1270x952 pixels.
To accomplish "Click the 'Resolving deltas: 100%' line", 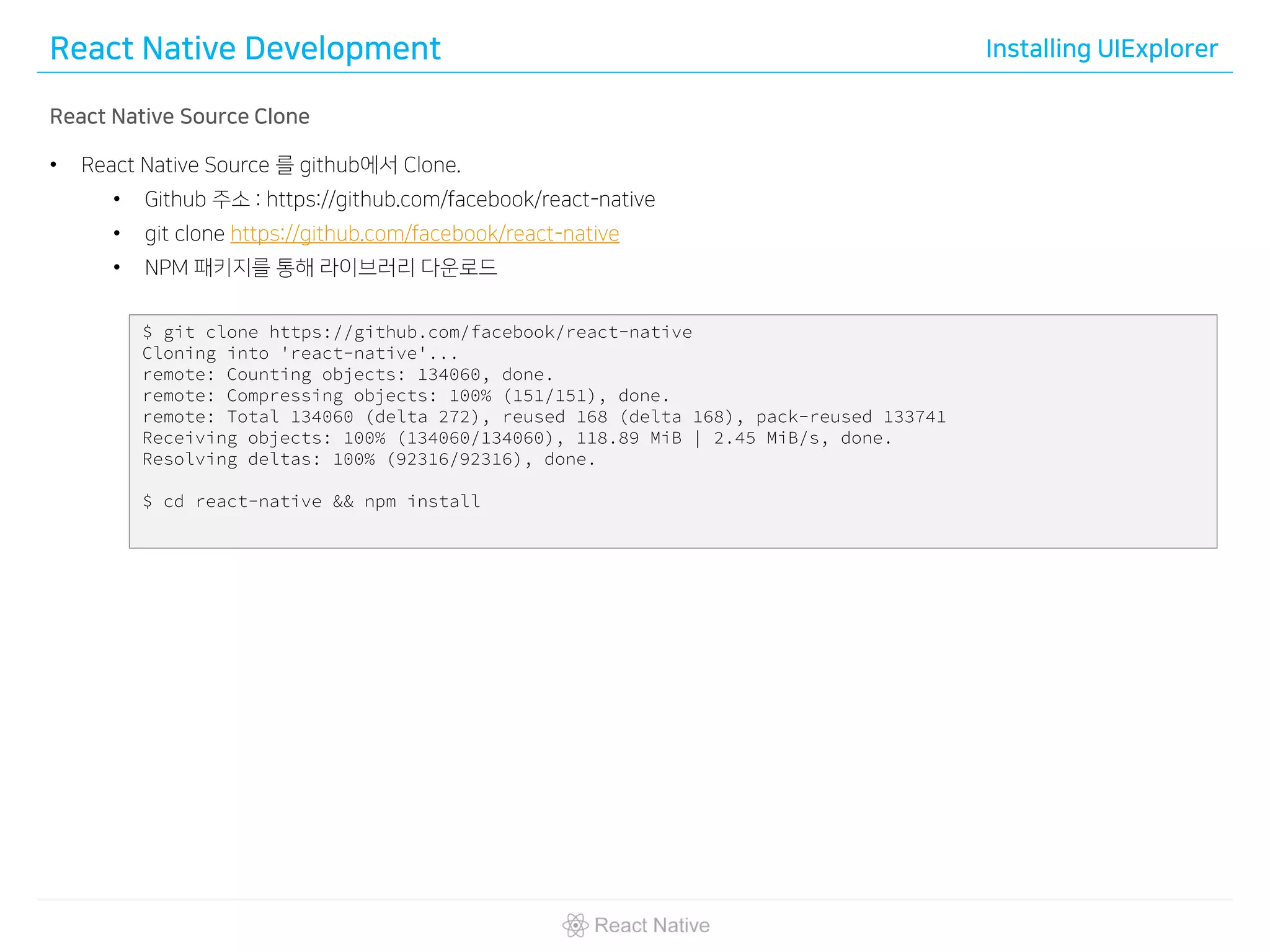I will [x=368, y=459].
